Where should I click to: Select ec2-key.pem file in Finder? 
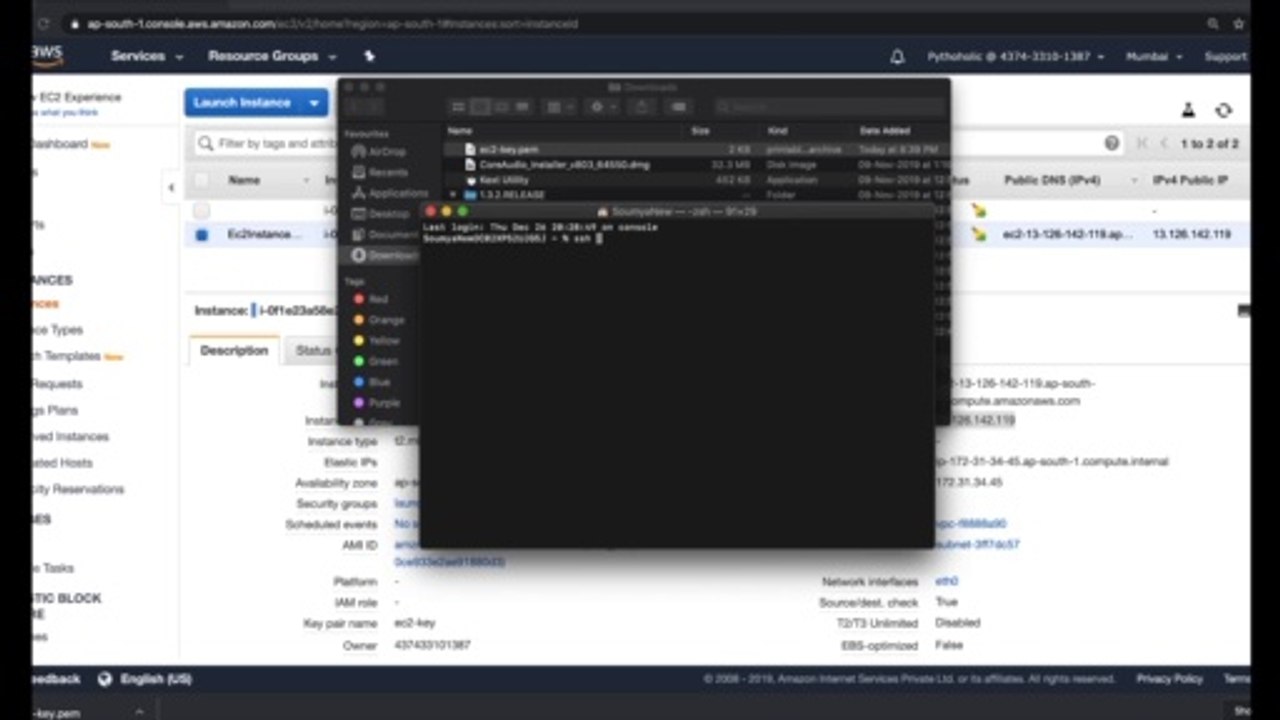(x=695, y=149)
